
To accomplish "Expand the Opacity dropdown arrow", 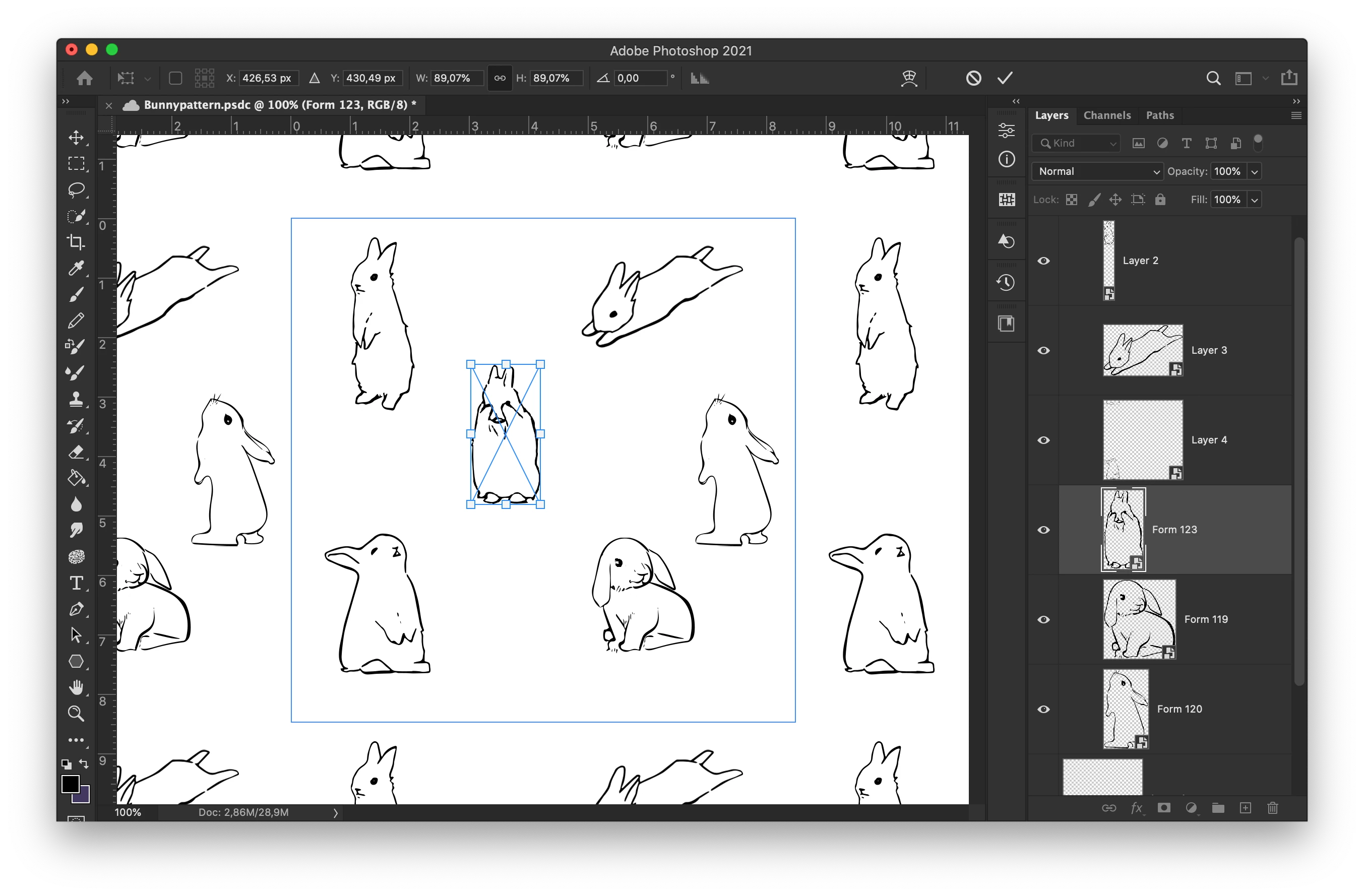I will [x=1254, y=171].
